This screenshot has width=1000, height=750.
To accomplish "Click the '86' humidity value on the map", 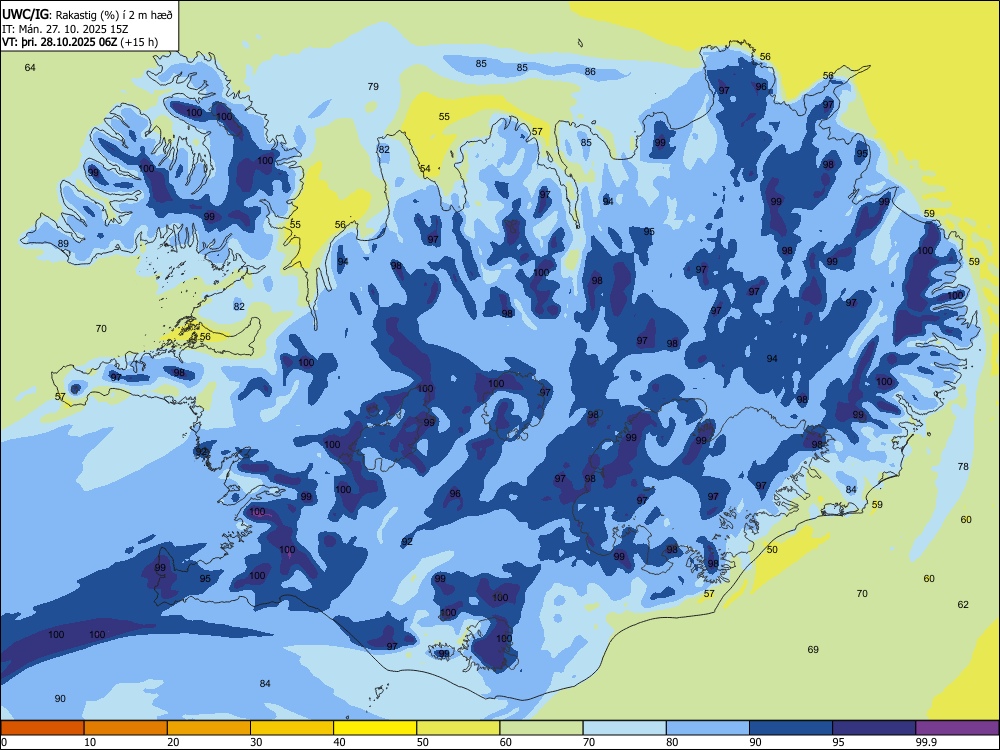I will click(x=590, y=71).
